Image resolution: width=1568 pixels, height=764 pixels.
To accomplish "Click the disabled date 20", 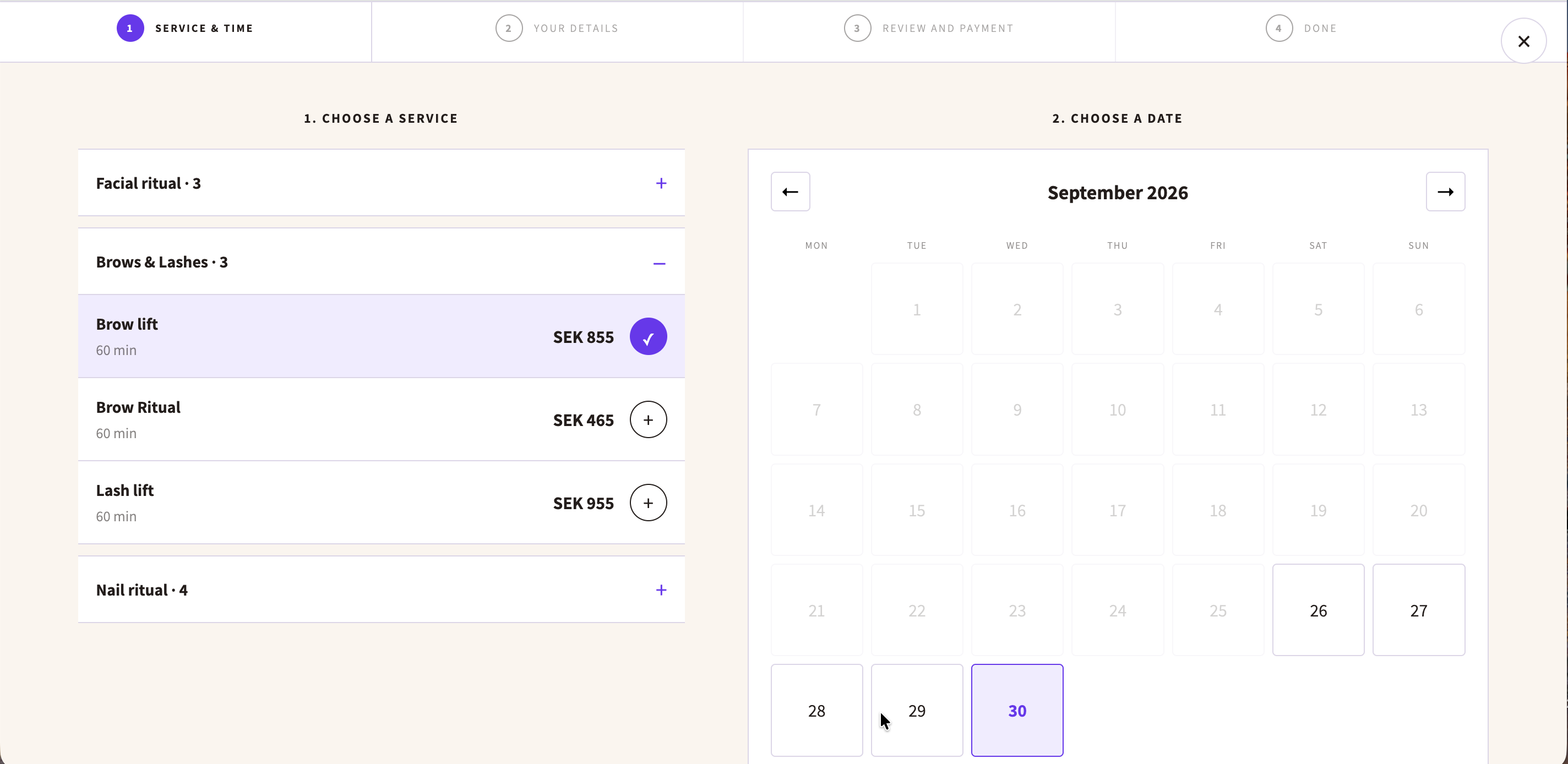I will (x=1418, y=510).
